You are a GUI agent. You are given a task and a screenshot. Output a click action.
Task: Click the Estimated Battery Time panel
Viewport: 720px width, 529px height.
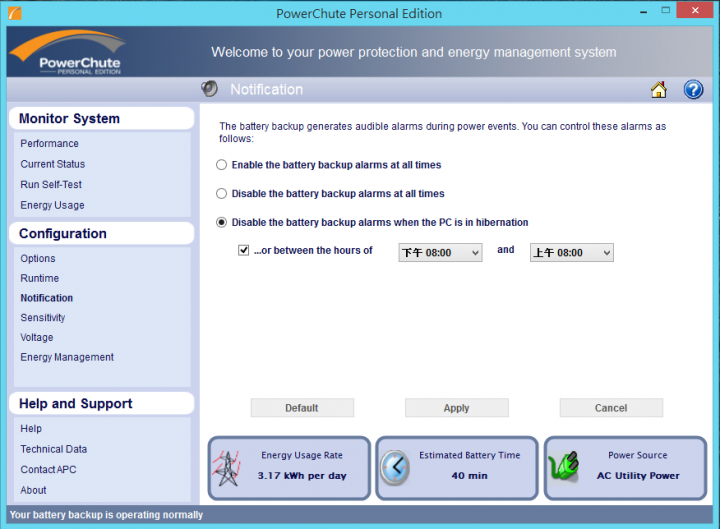click(x=457, y=468)
